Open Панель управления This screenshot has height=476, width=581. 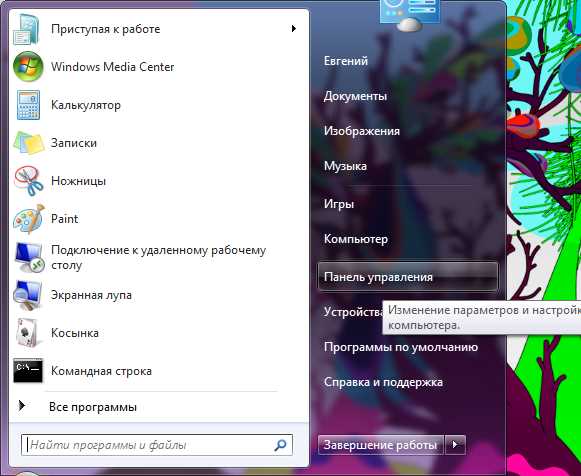pos(408,277)
